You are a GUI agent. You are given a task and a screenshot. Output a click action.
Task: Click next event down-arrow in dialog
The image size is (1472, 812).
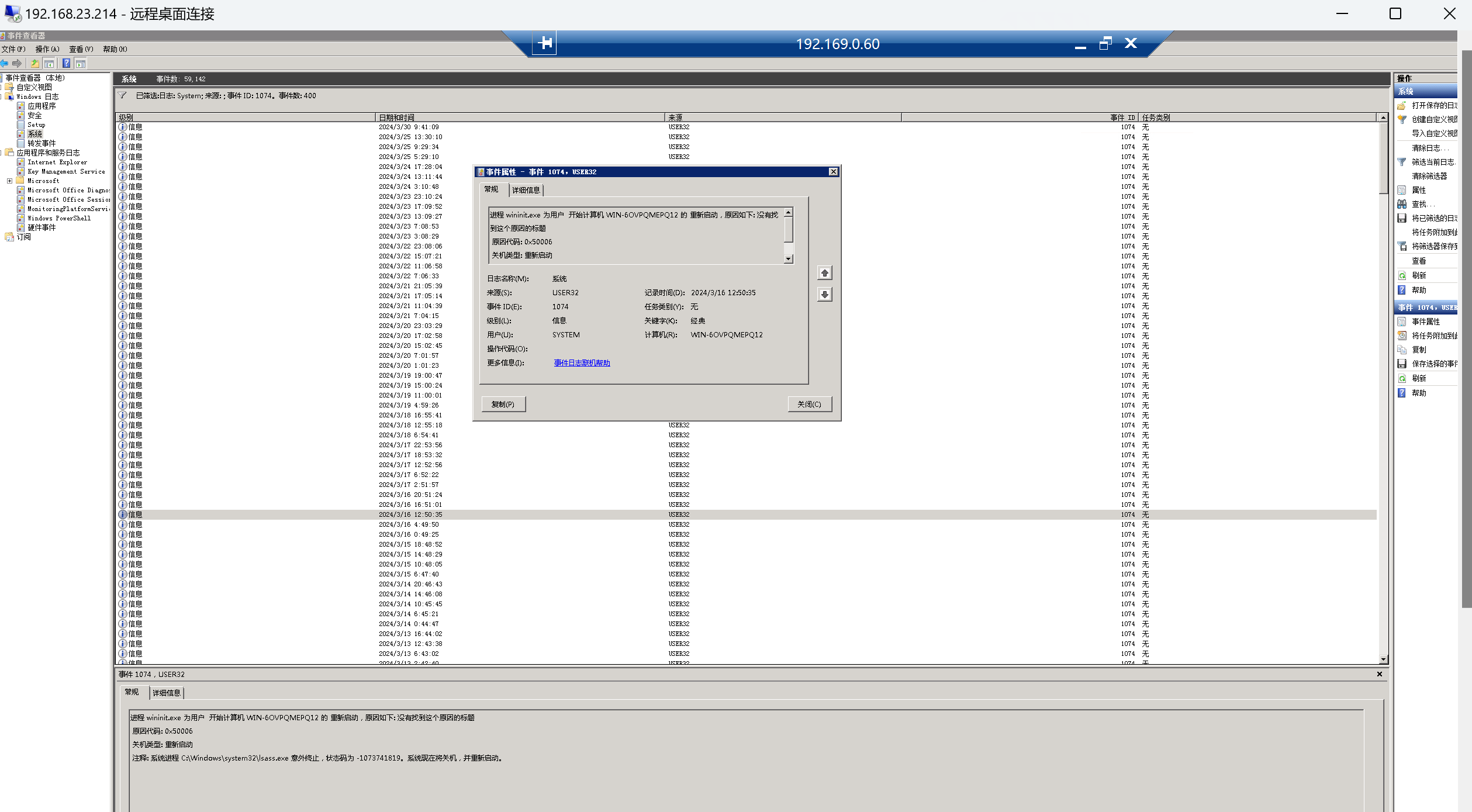824,294
